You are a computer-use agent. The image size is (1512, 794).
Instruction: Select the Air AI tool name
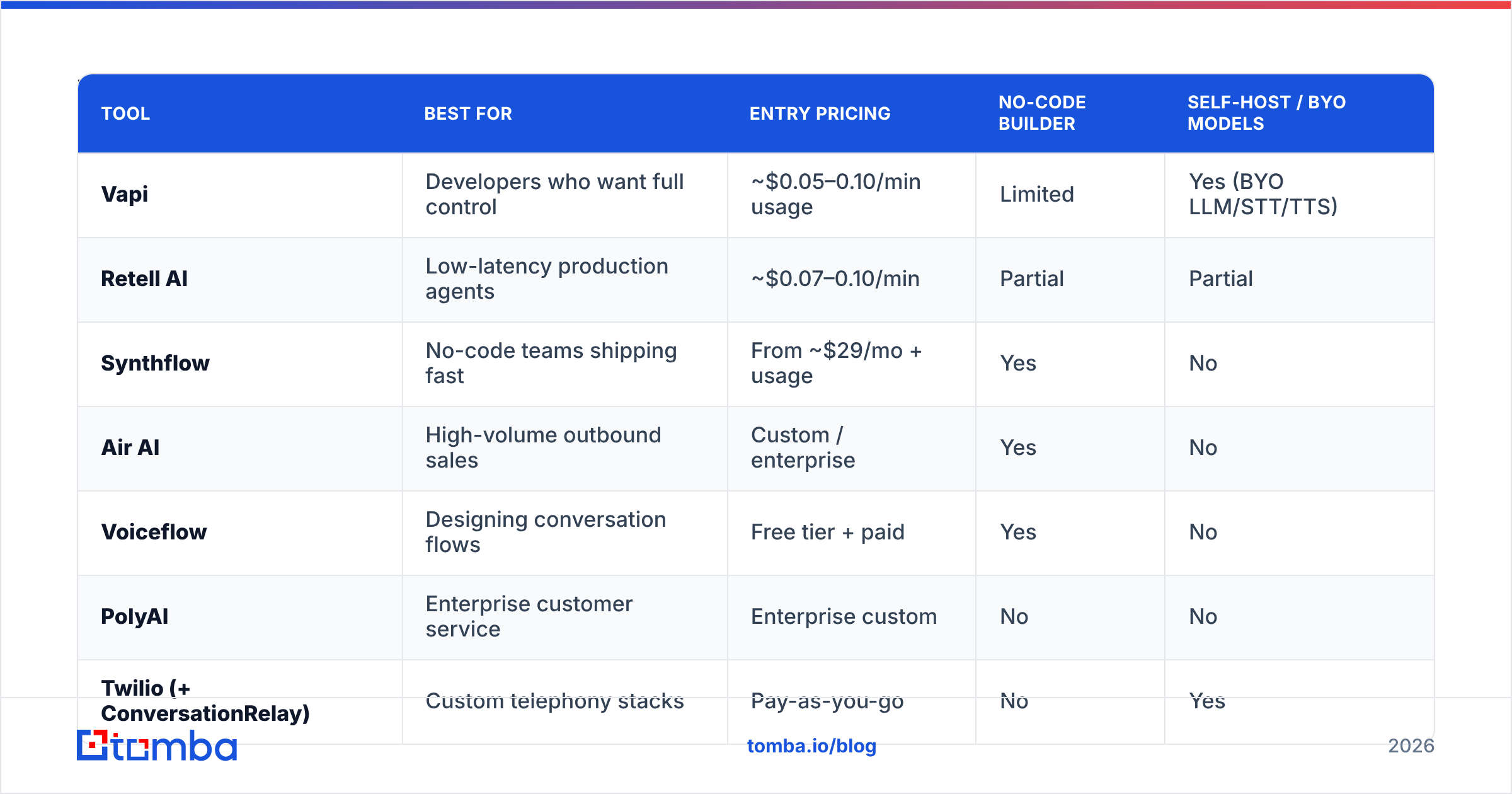pos(130,447)
